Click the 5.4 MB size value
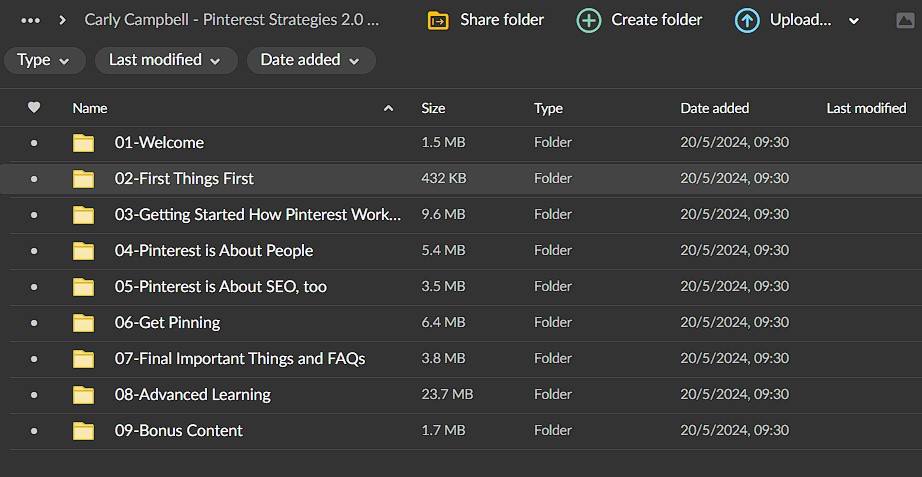The image size is (922, 477). click(443, 251)
